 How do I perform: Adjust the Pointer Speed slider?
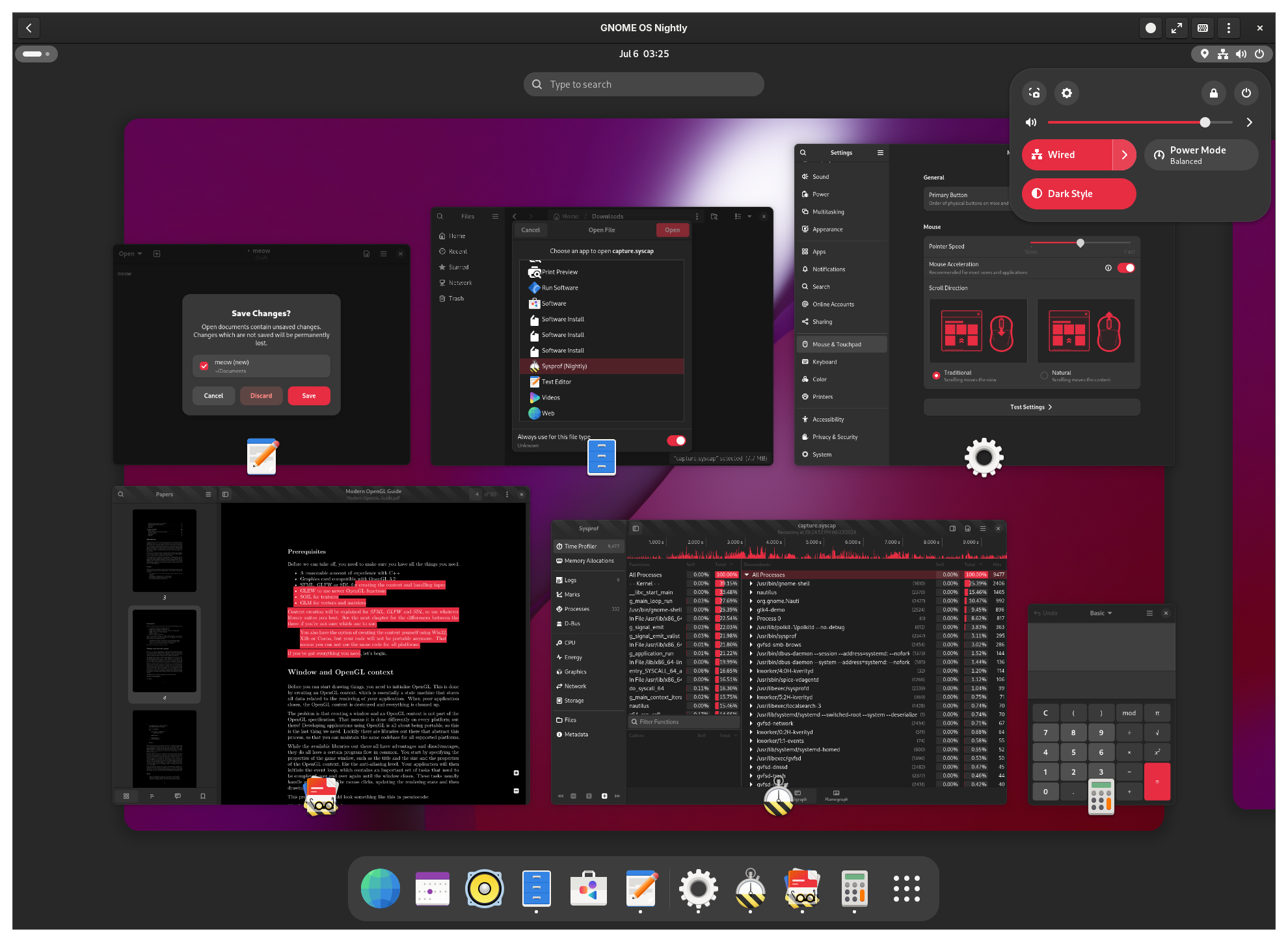coord(1081,243)
